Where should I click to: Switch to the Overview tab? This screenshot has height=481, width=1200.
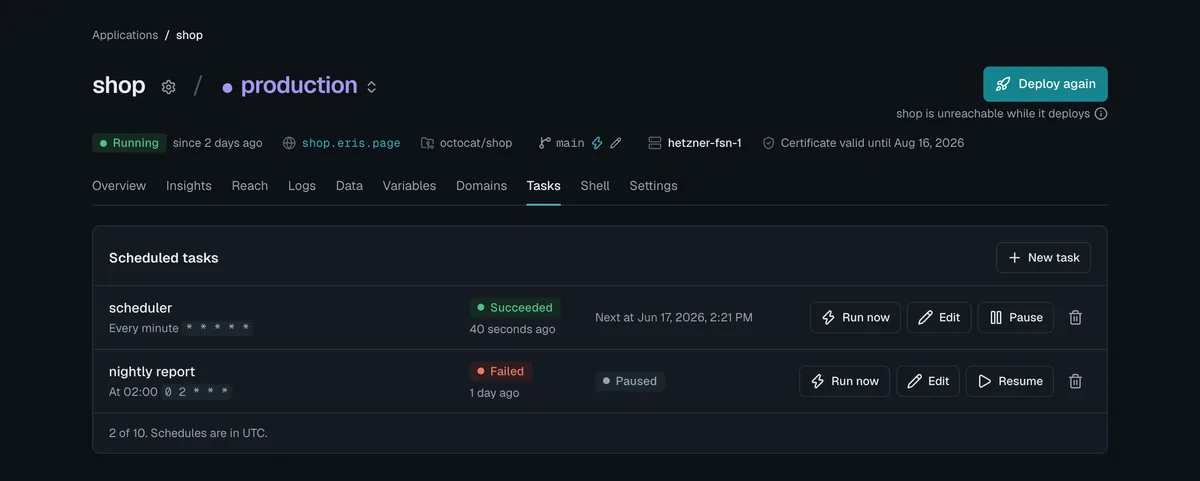[119, 186]
